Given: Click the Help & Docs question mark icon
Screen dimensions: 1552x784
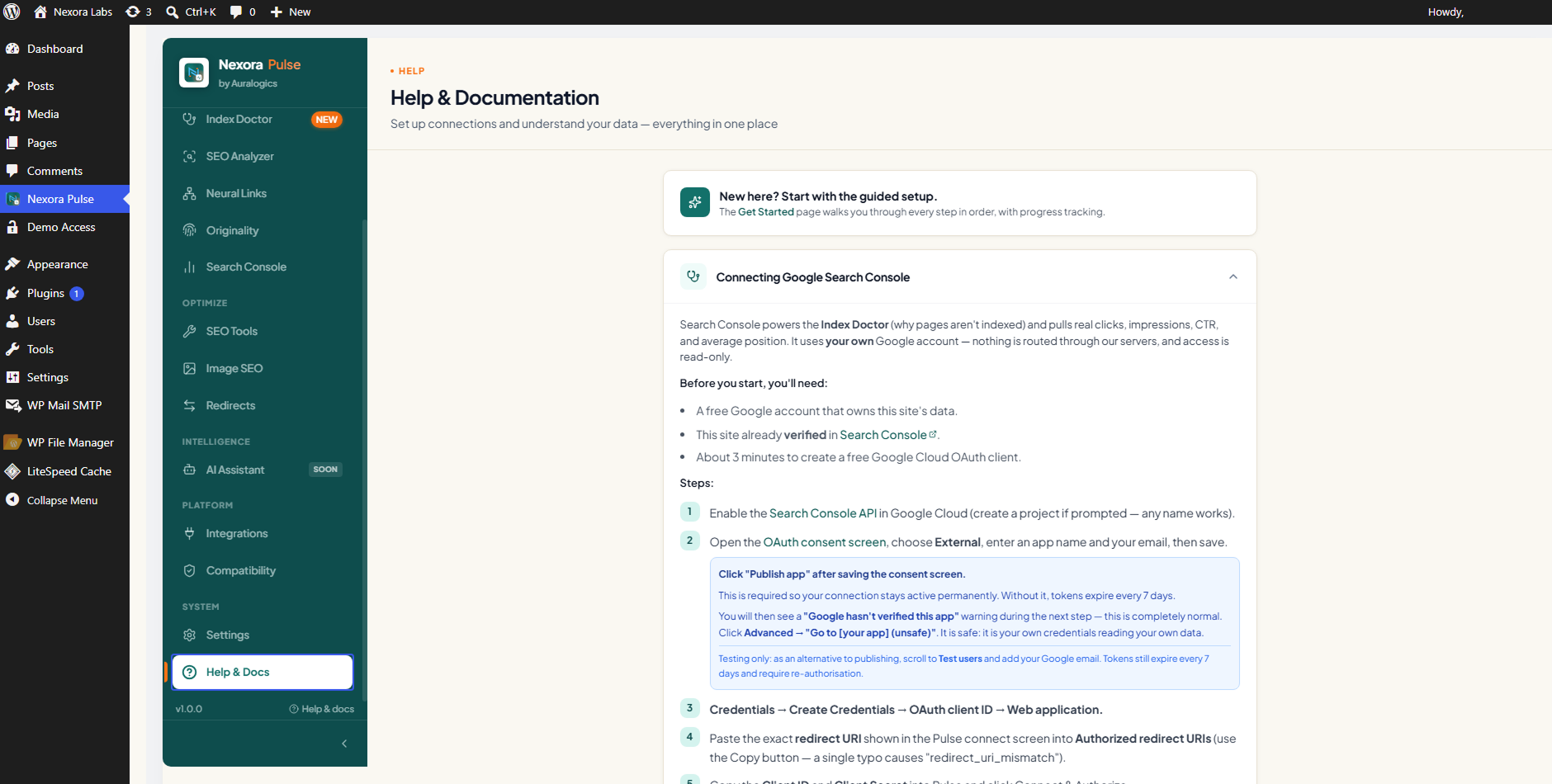Looking at the screenshot, I should pyautogui.click(x=189, y=672).
